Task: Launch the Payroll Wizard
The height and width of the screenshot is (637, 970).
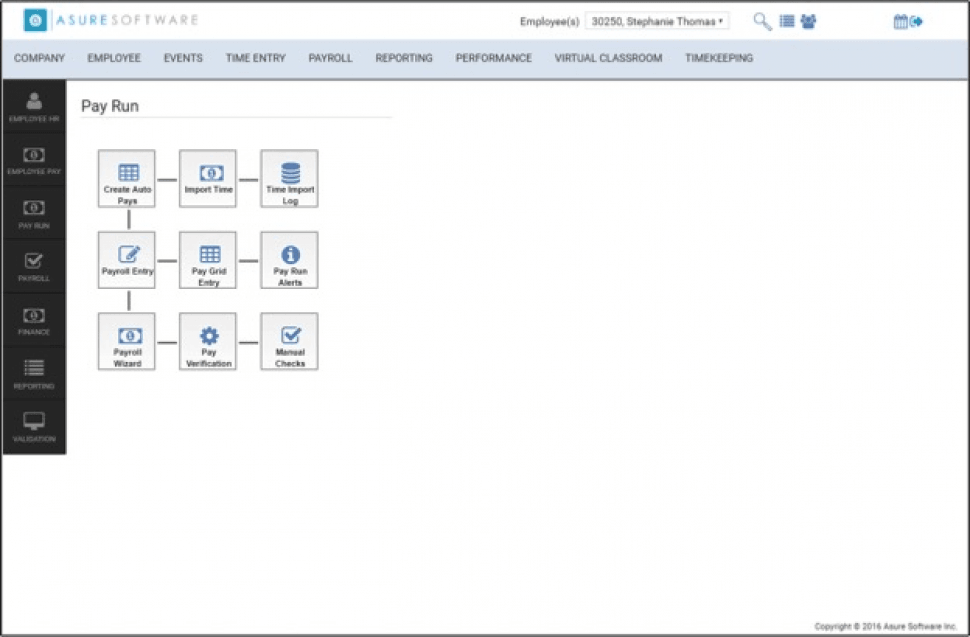Action: coord(126,341)
